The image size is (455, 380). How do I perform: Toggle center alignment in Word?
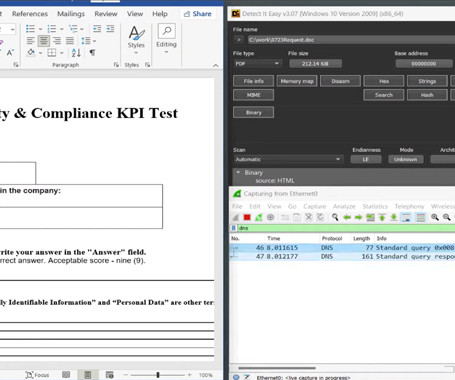pyautogui.click(x=44, y=41)
